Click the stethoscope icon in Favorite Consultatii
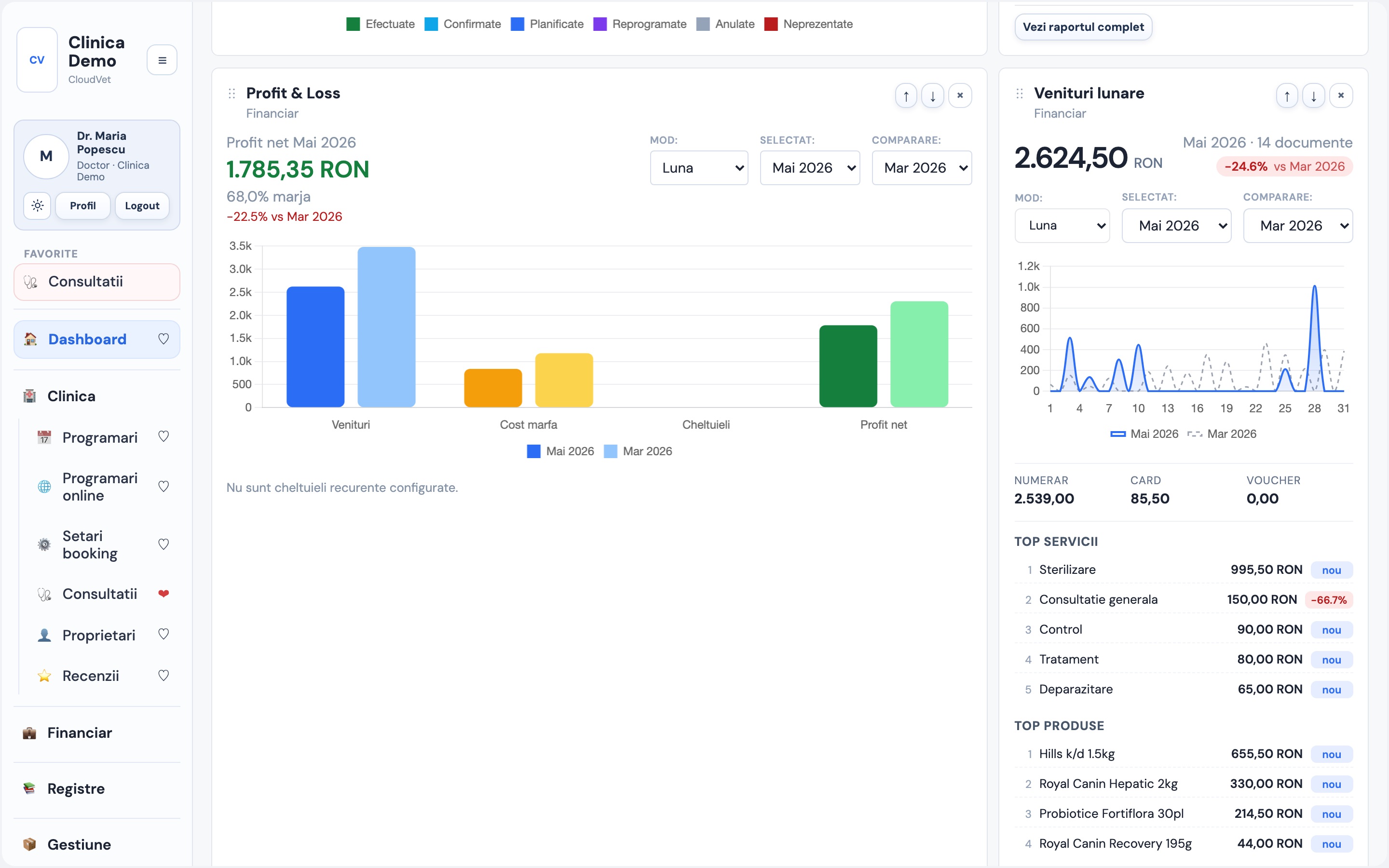 [x=30, y=282]
